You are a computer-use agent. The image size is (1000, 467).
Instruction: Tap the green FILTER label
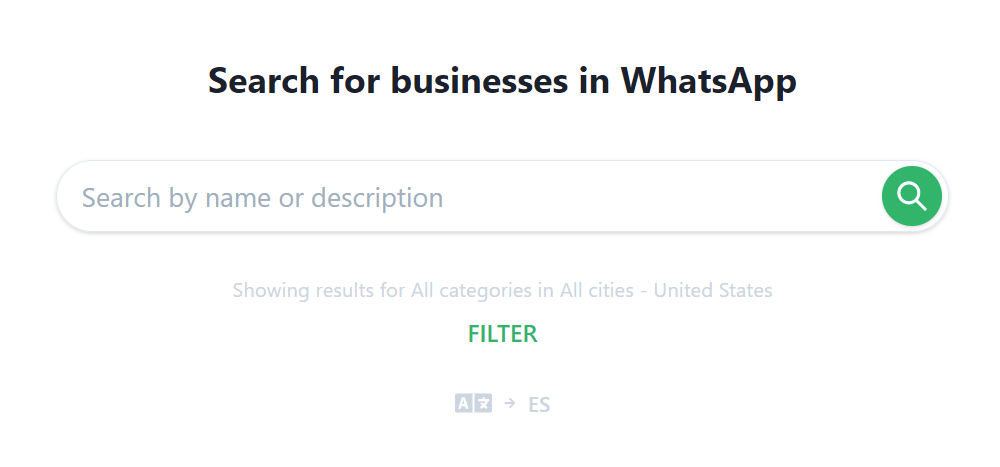click(x=503, y=334)
